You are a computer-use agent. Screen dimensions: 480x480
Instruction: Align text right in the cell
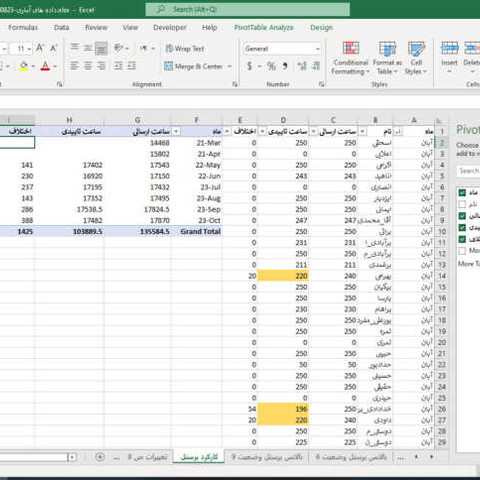101,66
